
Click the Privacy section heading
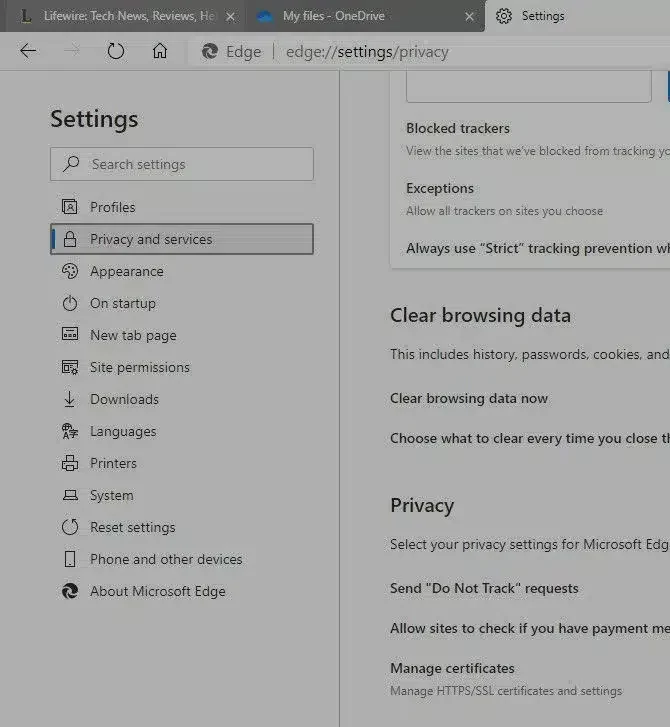click(x=422, y=505)
